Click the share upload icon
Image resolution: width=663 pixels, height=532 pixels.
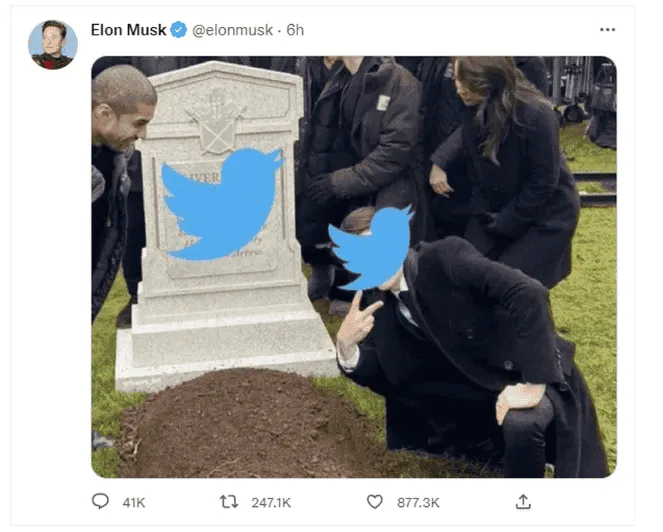pos(522,502)
